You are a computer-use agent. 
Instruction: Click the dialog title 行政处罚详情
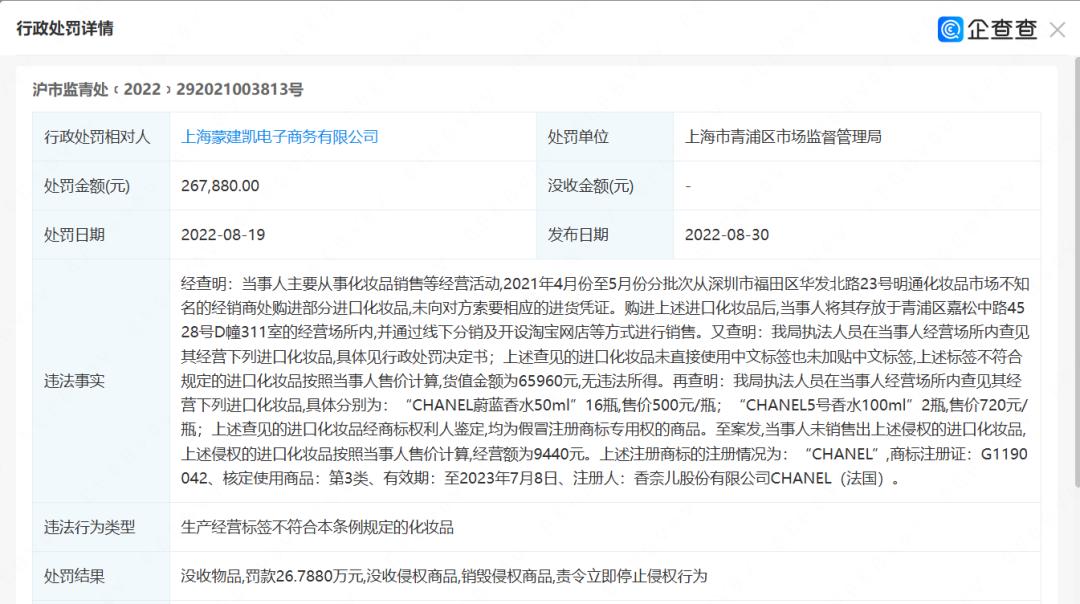(65, 29)
